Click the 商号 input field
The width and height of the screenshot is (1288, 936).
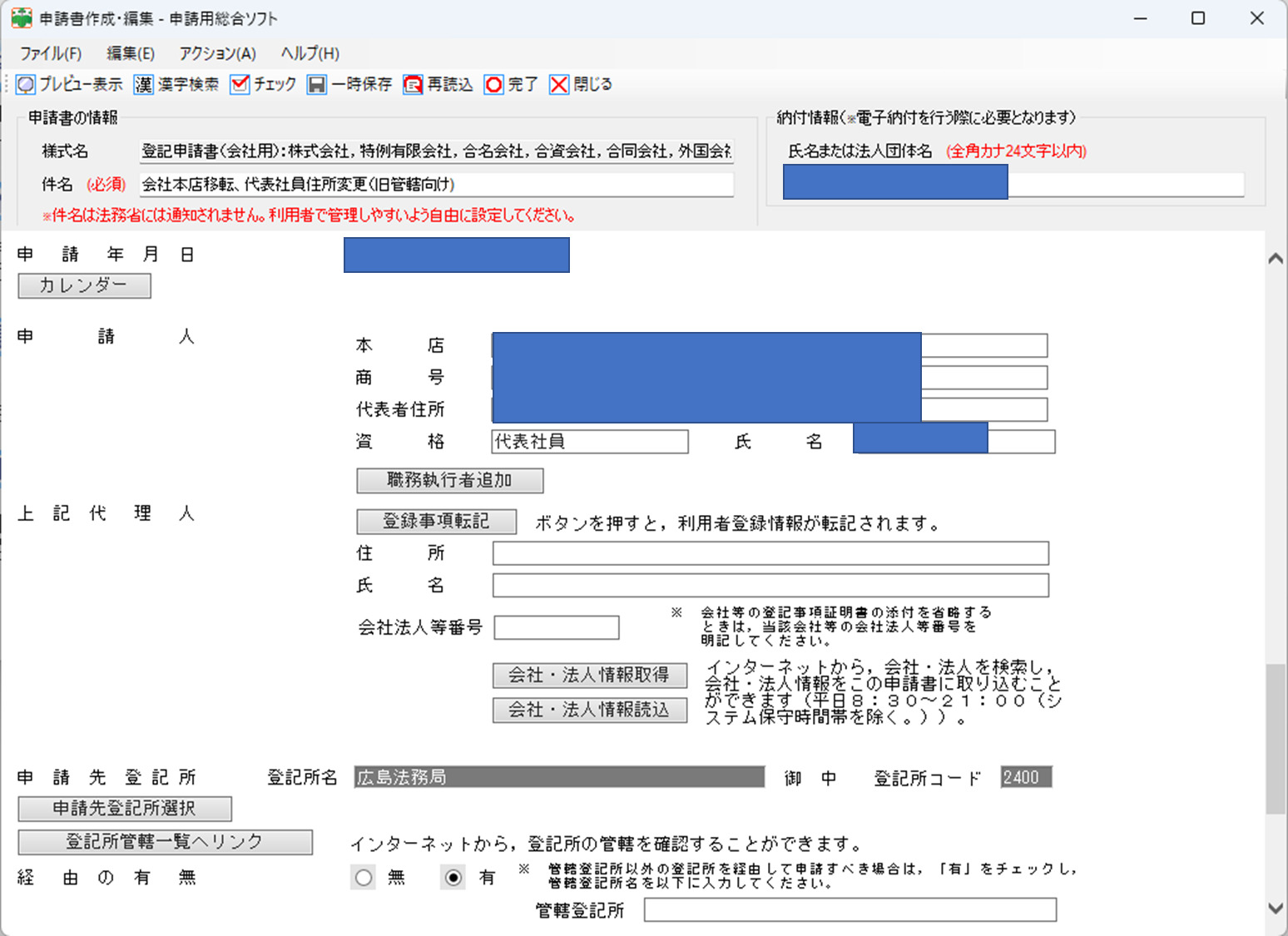770,377
